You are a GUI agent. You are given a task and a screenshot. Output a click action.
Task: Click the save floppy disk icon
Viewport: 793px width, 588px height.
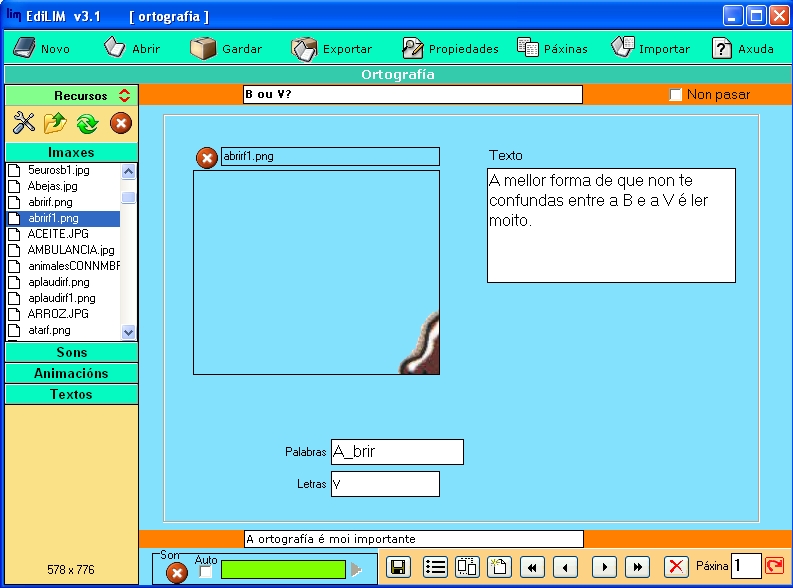[x=397, y=567]
